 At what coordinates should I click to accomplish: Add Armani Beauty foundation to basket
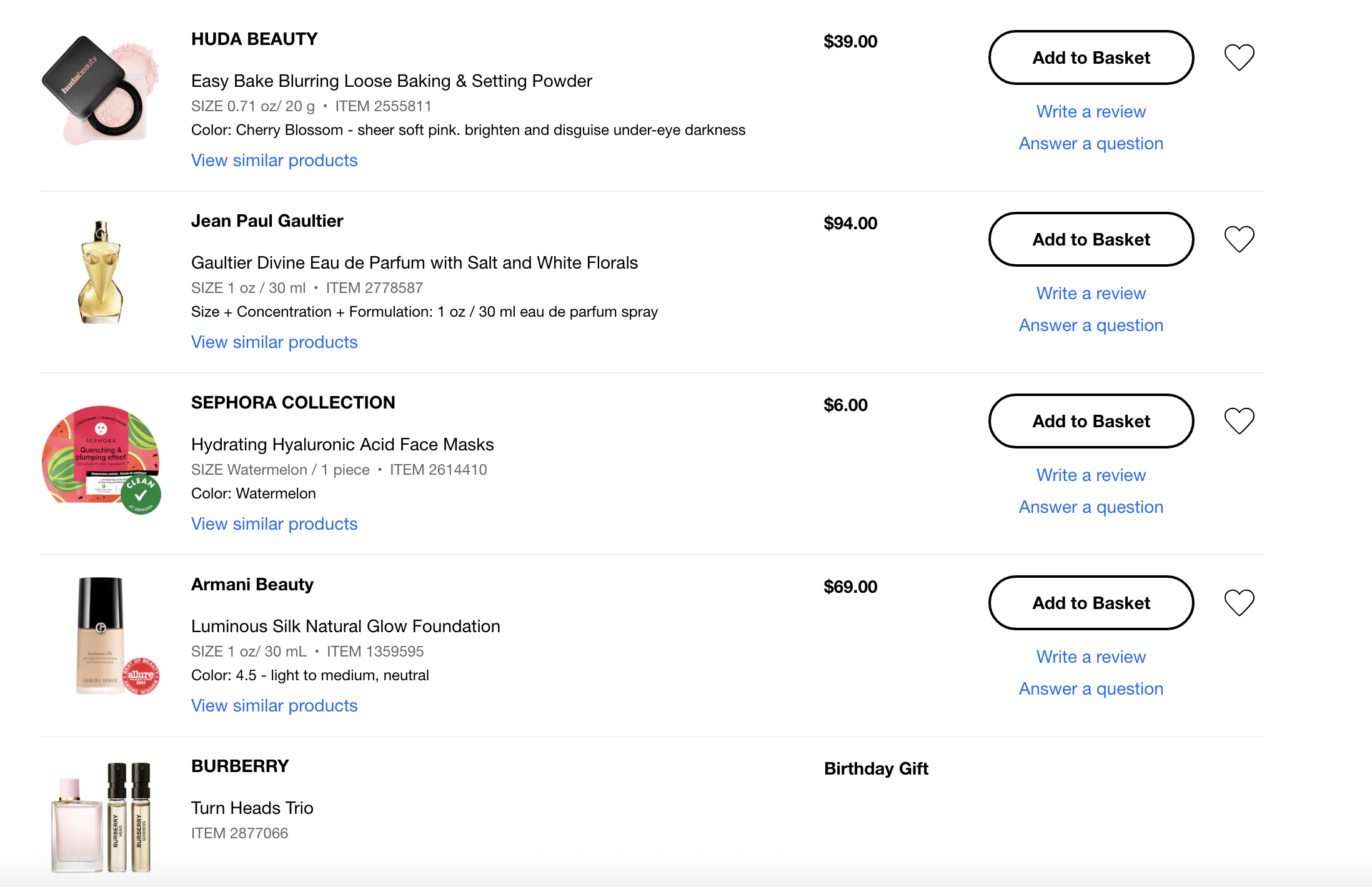[x=1091, y=603]
